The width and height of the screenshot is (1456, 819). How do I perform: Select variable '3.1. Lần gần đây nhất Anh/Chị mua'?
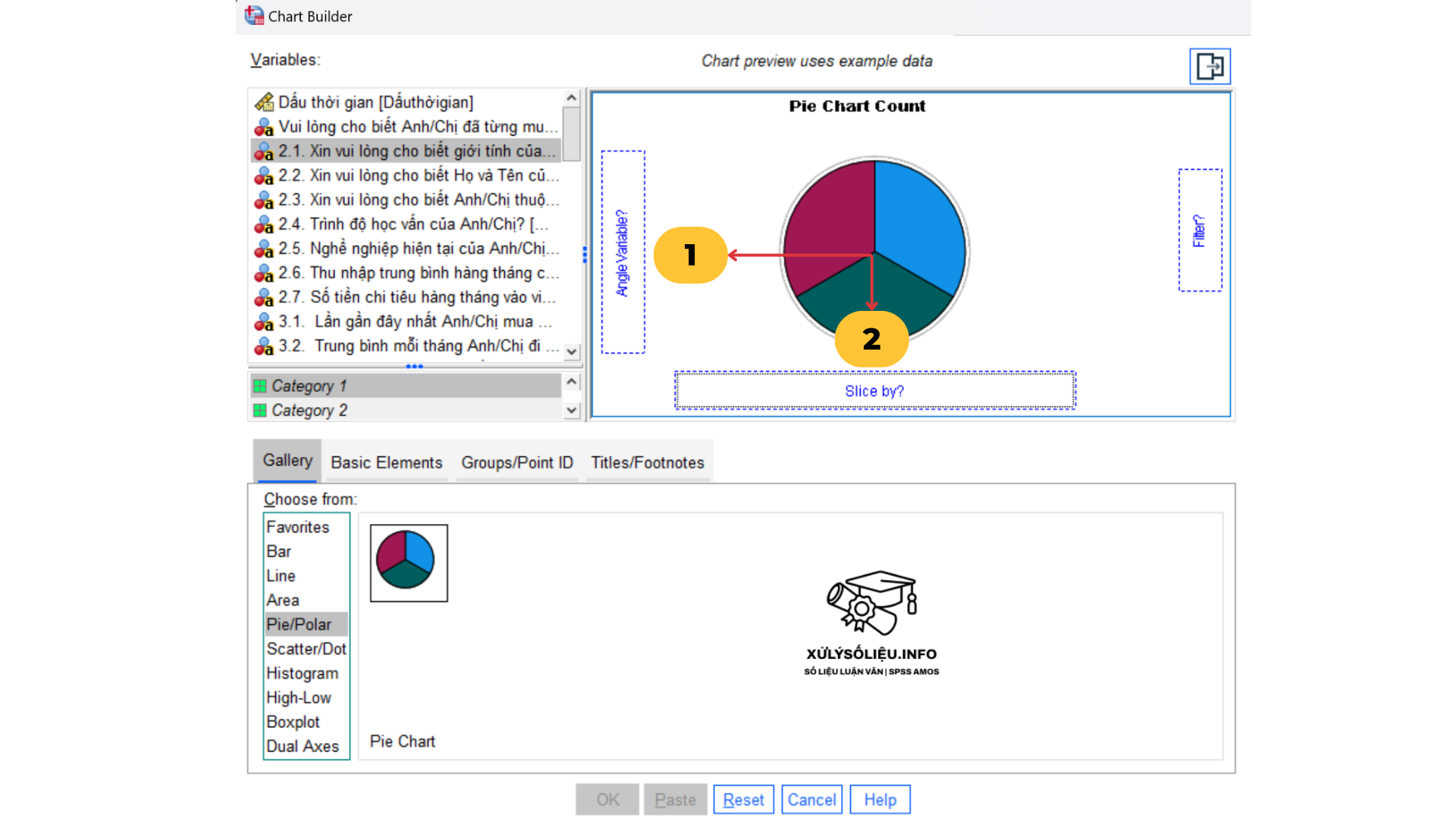pyautogui.click(x=406, y=322)
